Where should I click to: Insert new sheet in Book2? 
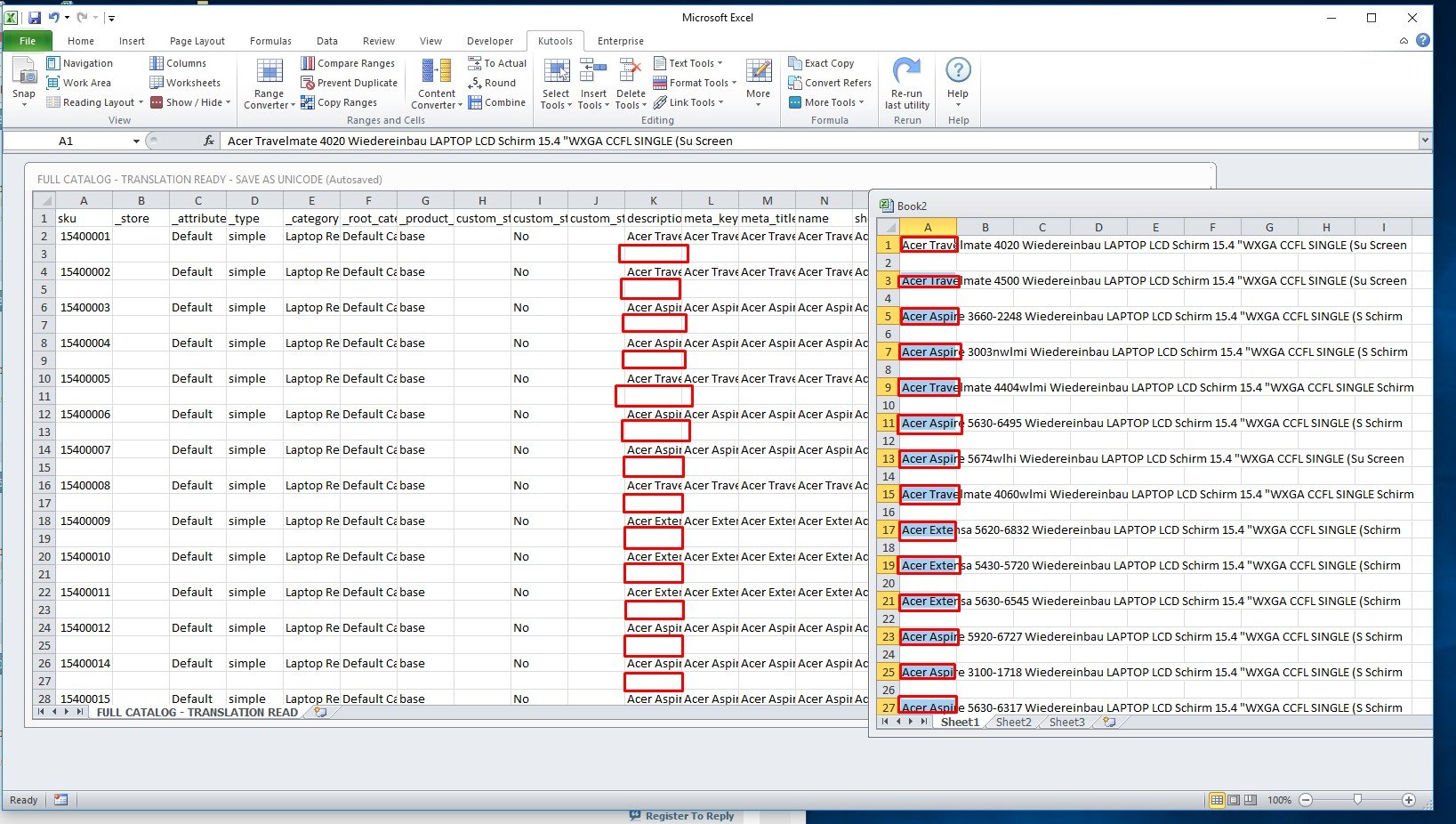[1109, 722]
